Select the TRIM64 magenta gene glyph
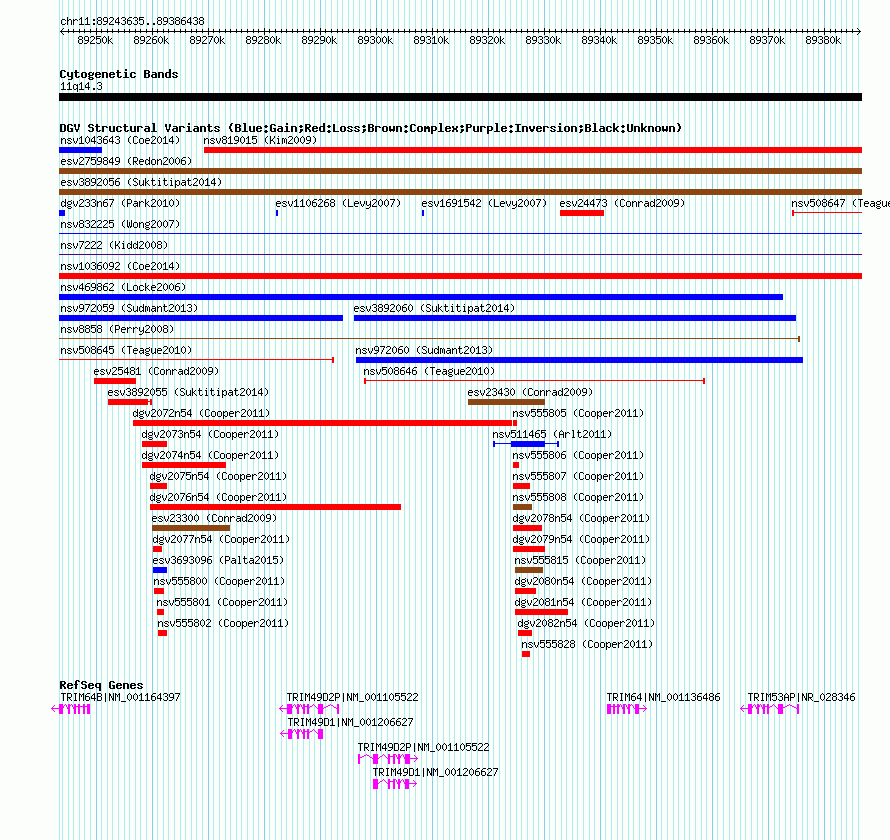890x840 pixels. 627,709
